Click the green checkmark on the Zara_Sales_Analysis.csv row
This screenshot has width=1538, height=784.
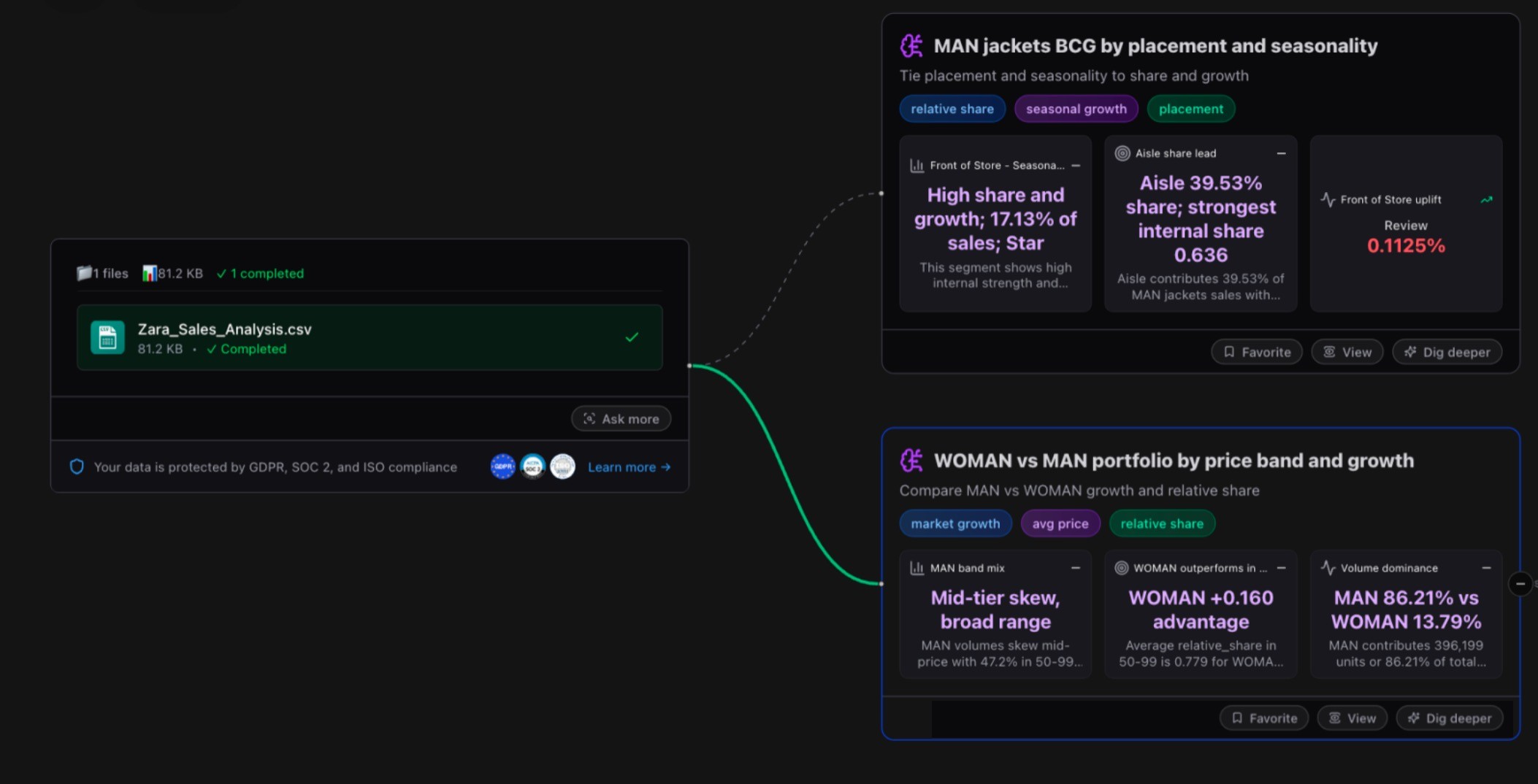(632, 337)
